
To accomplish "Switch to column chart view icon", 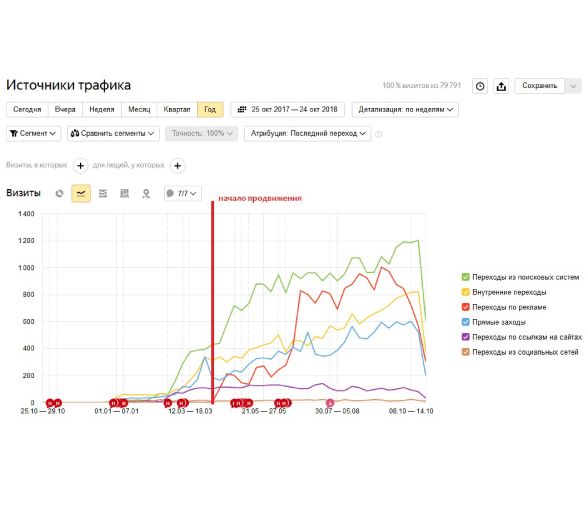I will pos(124,194).
